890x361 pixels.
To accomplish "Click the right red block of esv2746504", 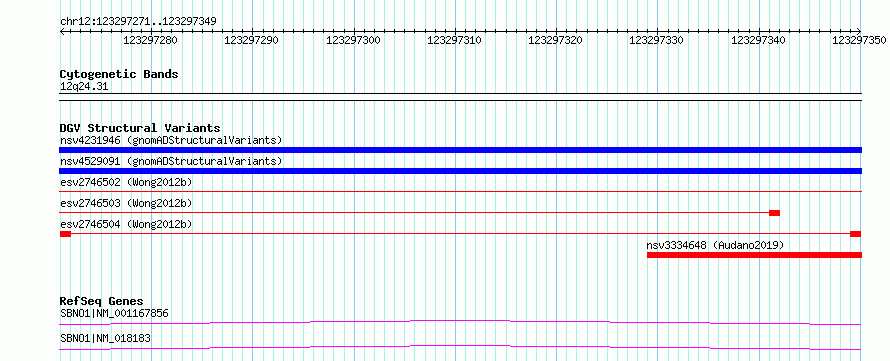I will coord(855,234).
